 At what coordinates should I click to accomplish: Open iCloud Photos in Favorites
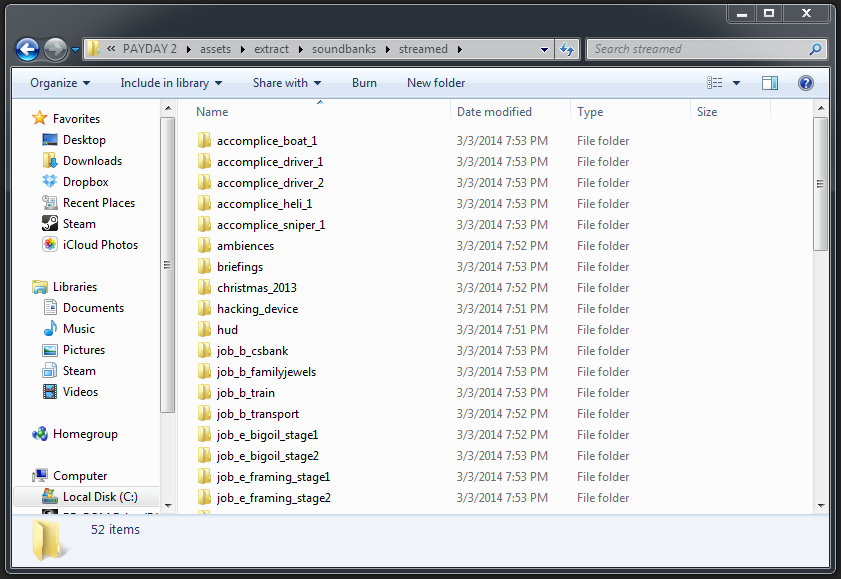coord(100,244)
